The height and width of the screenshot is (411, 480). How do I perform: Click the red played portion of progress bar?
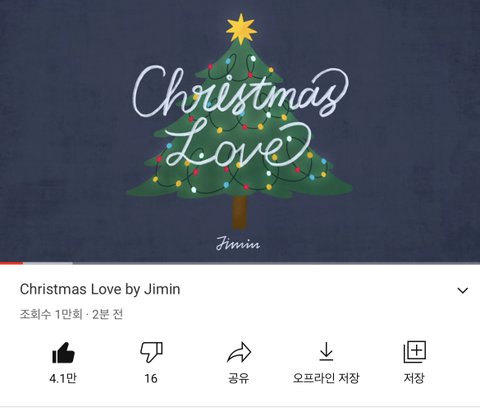tap(11, 263)
